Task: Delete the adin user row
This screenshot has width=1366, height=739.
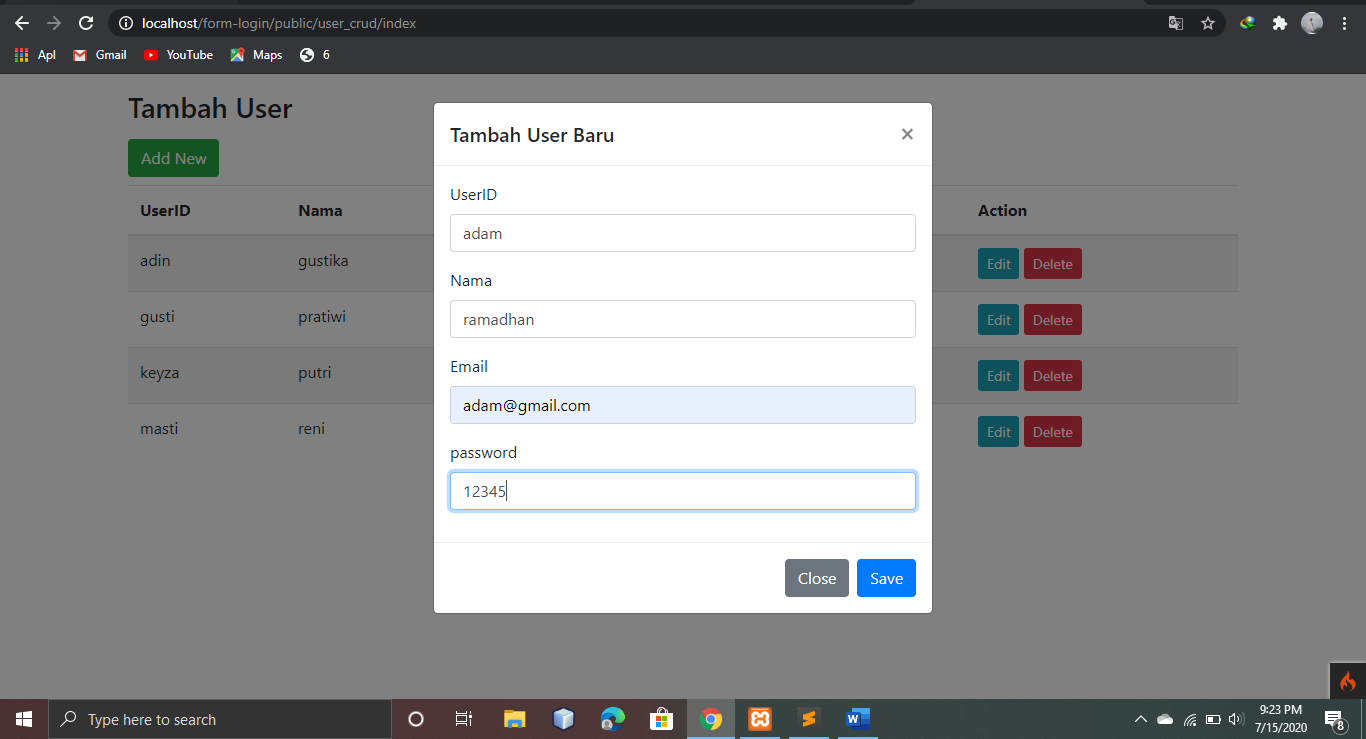Action: (x=1053, y=264)
